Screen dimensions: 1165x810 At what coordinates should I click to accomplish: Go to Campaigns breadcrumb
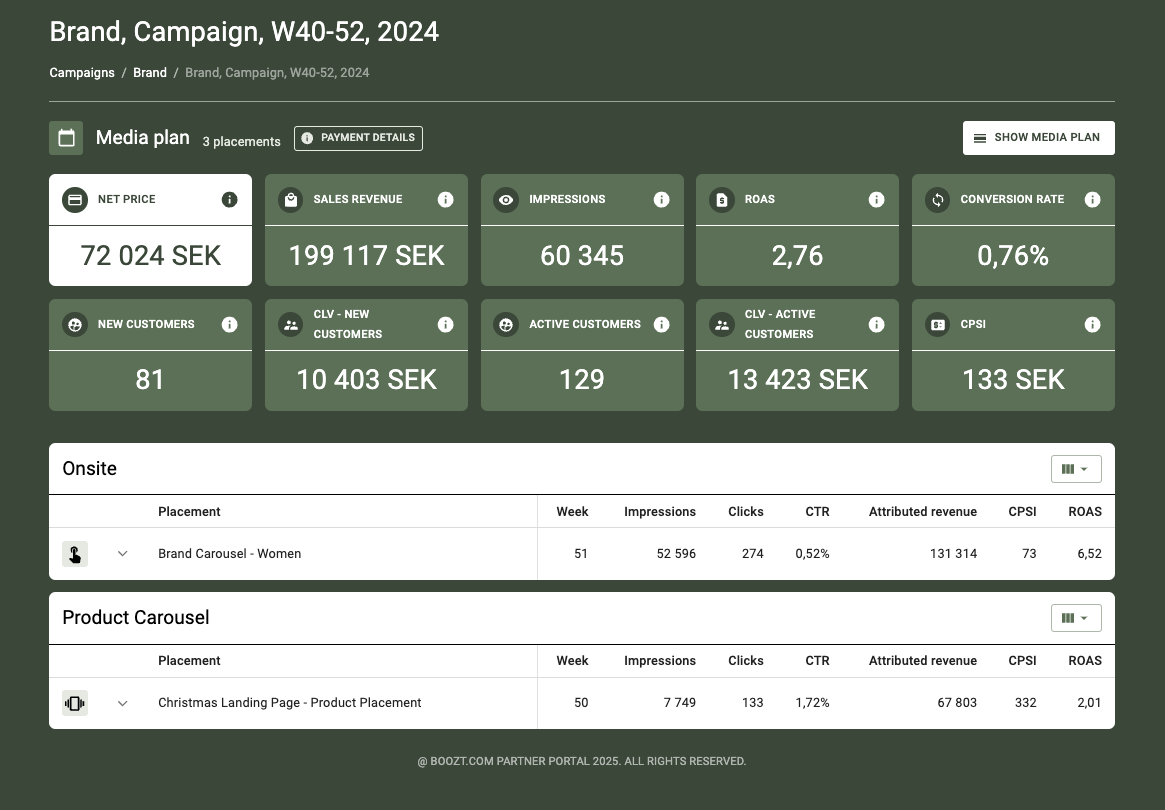pyautogui.click(x=82, y=73)
